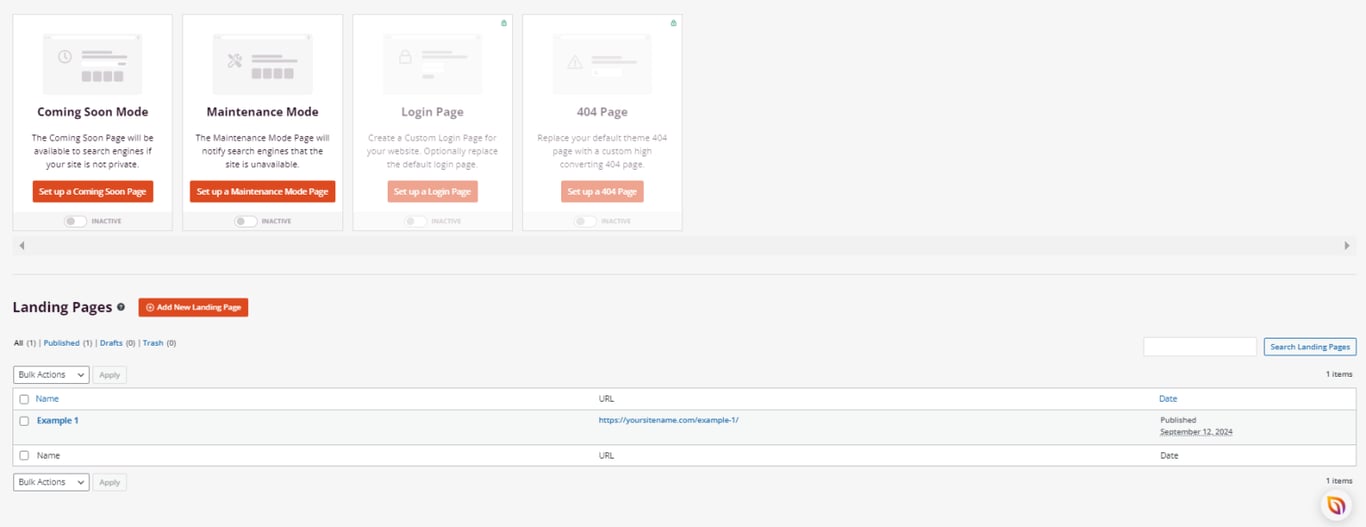Viewport: 1366px width, 527px height.
Task: Click the left arrow of horizontal scrollbar
Action: tap(22, 245)
